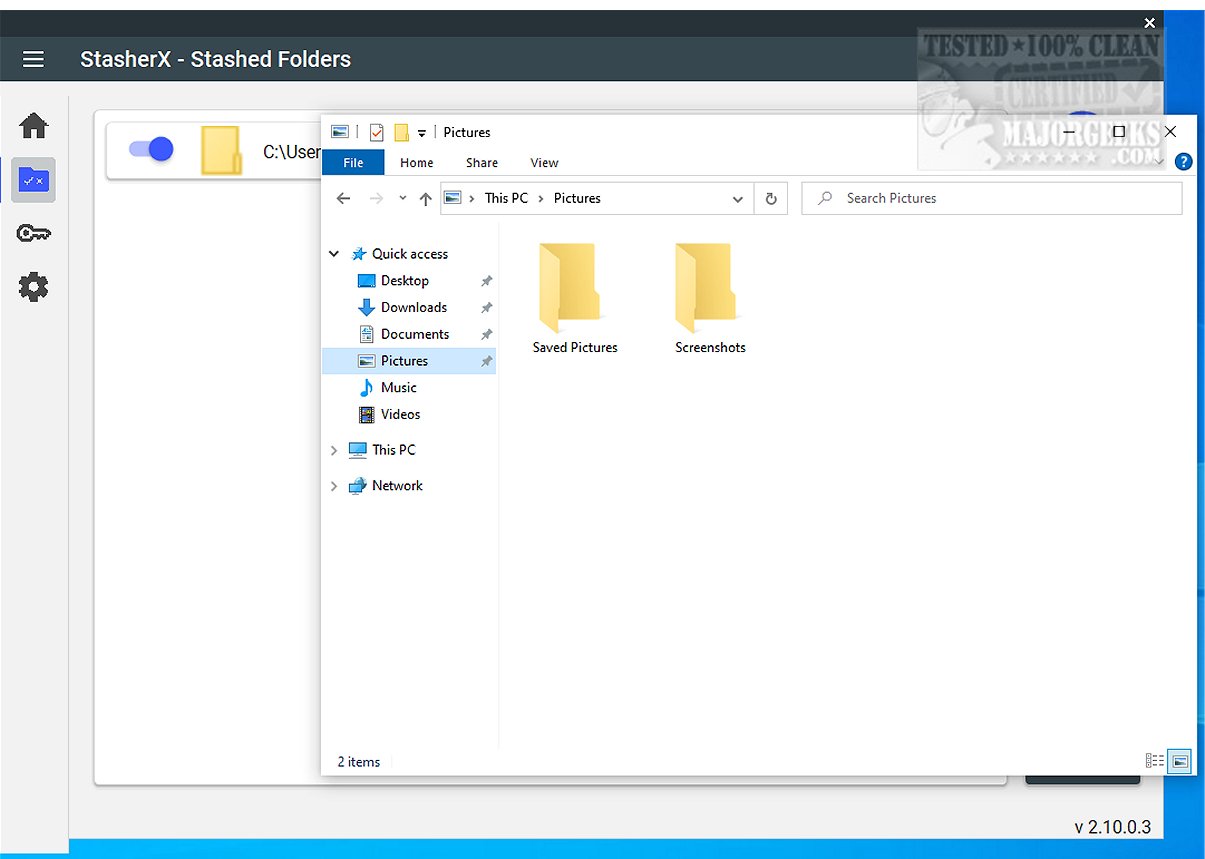
Task: Go to StasherX Home page icon
Action: [x=34, y=126]
